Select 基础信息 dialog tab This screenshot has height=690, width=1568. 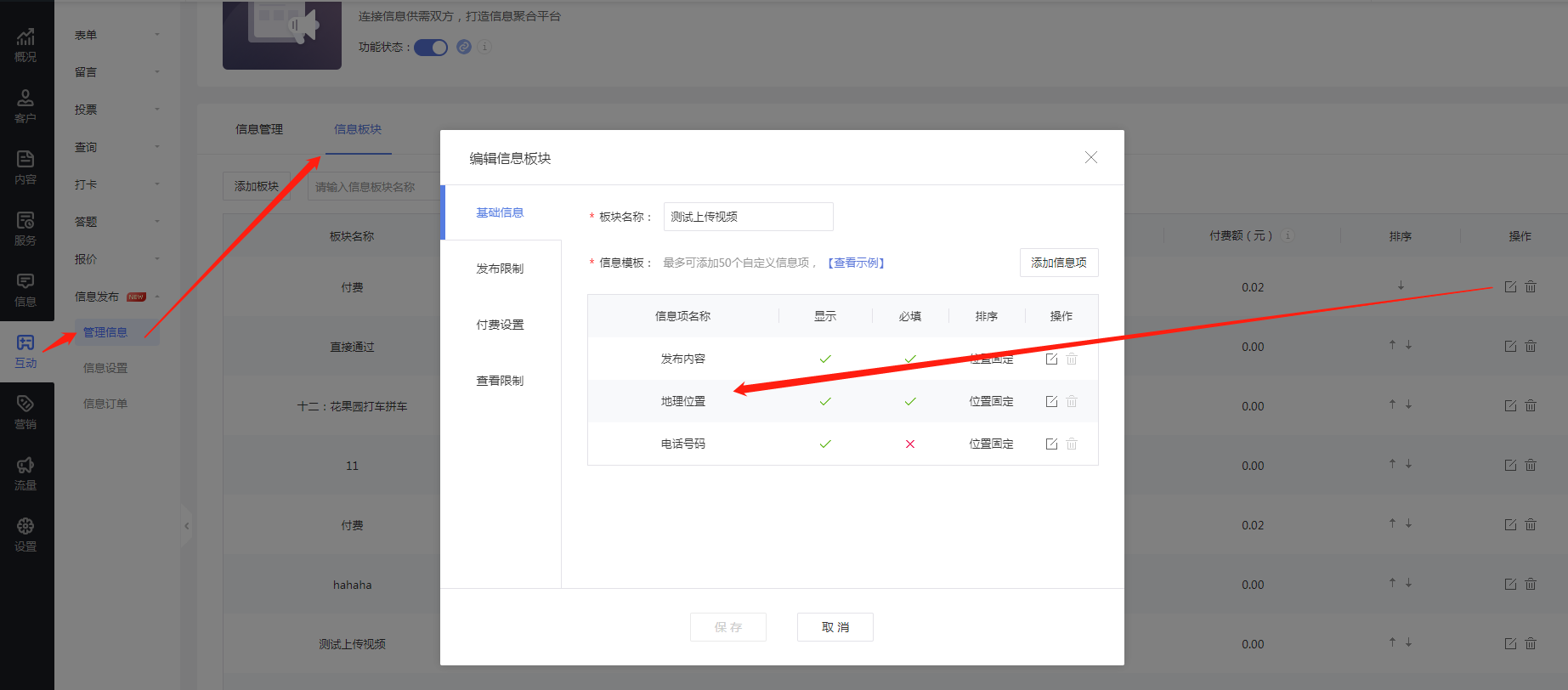coord(500,212)
